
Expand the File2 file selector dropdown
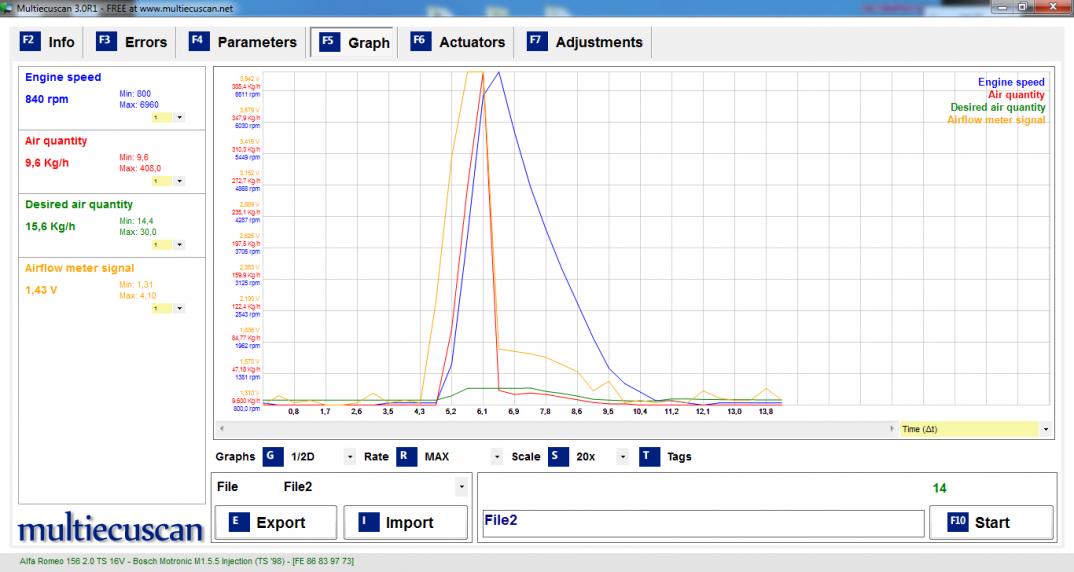coord(461,487)
